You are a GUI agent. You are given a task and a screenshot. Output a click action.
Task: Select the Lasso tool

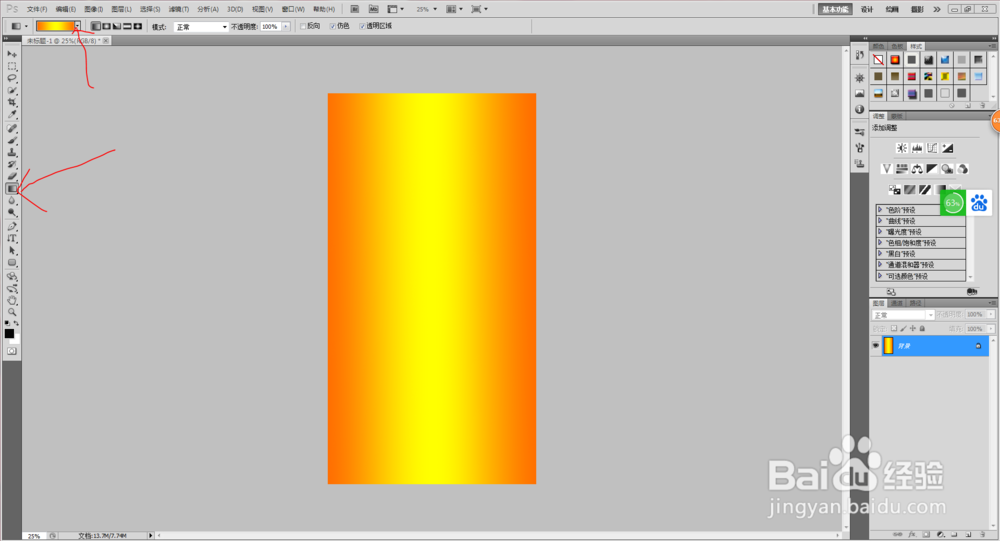[x=11, y=78]
